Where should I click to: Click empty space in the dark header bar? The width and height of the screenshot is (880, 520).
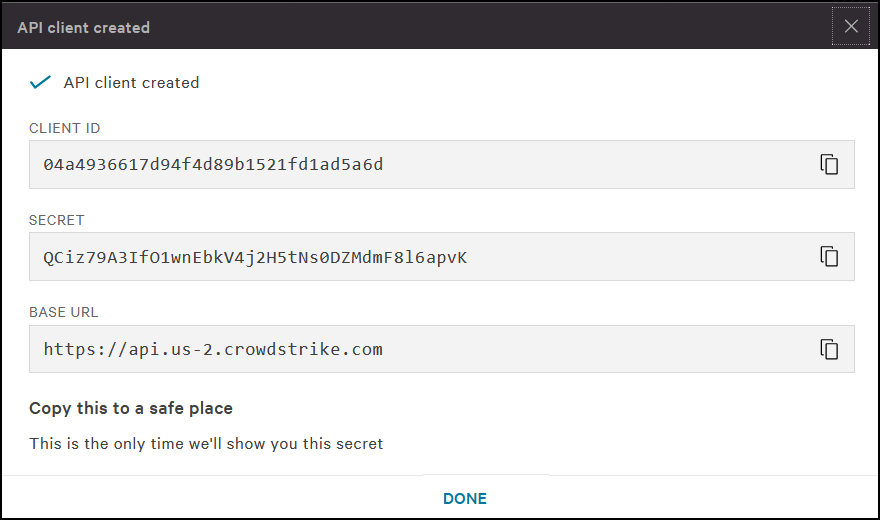point(480,27)
